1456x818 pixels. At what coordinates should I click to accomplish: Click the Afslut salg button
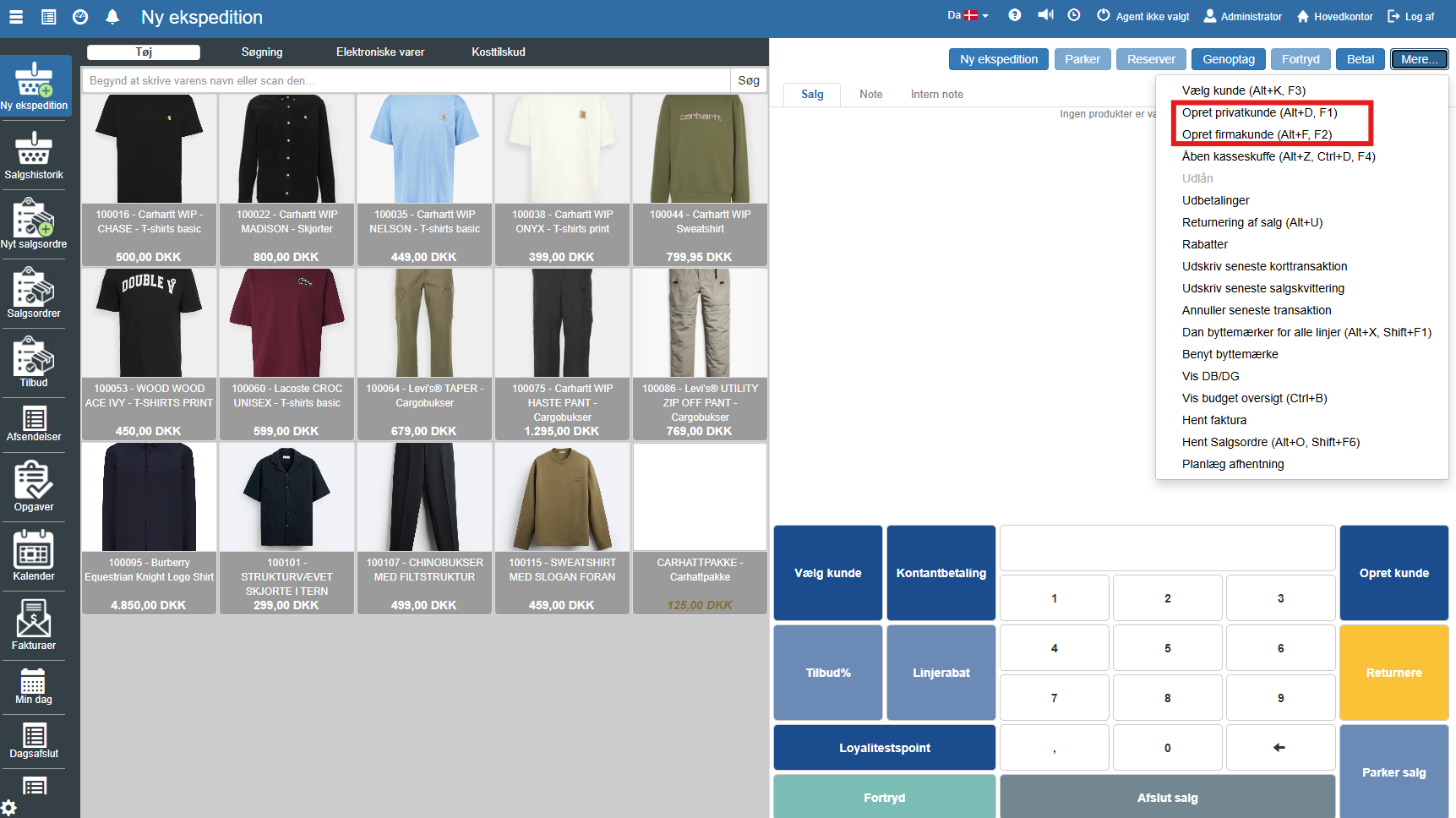1168,798
